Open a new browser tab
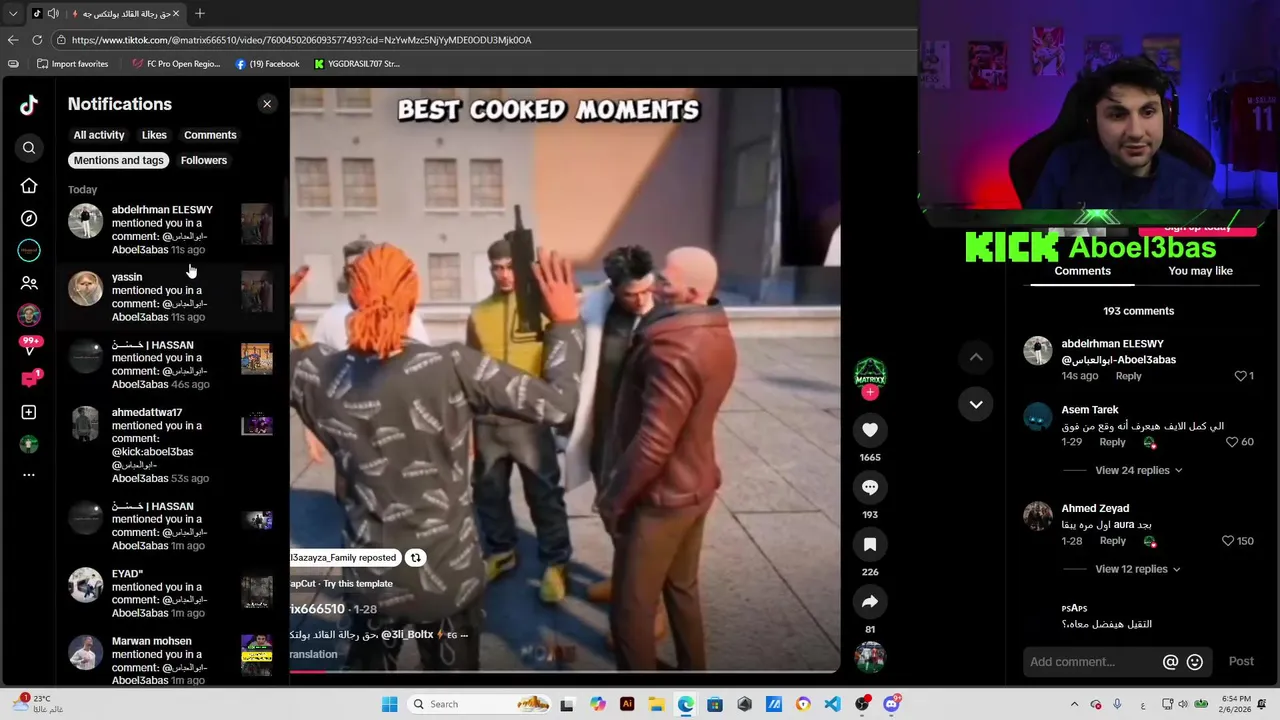This screenshot has height=720, width=1280. pyautogui.click(x=200, y=14)
